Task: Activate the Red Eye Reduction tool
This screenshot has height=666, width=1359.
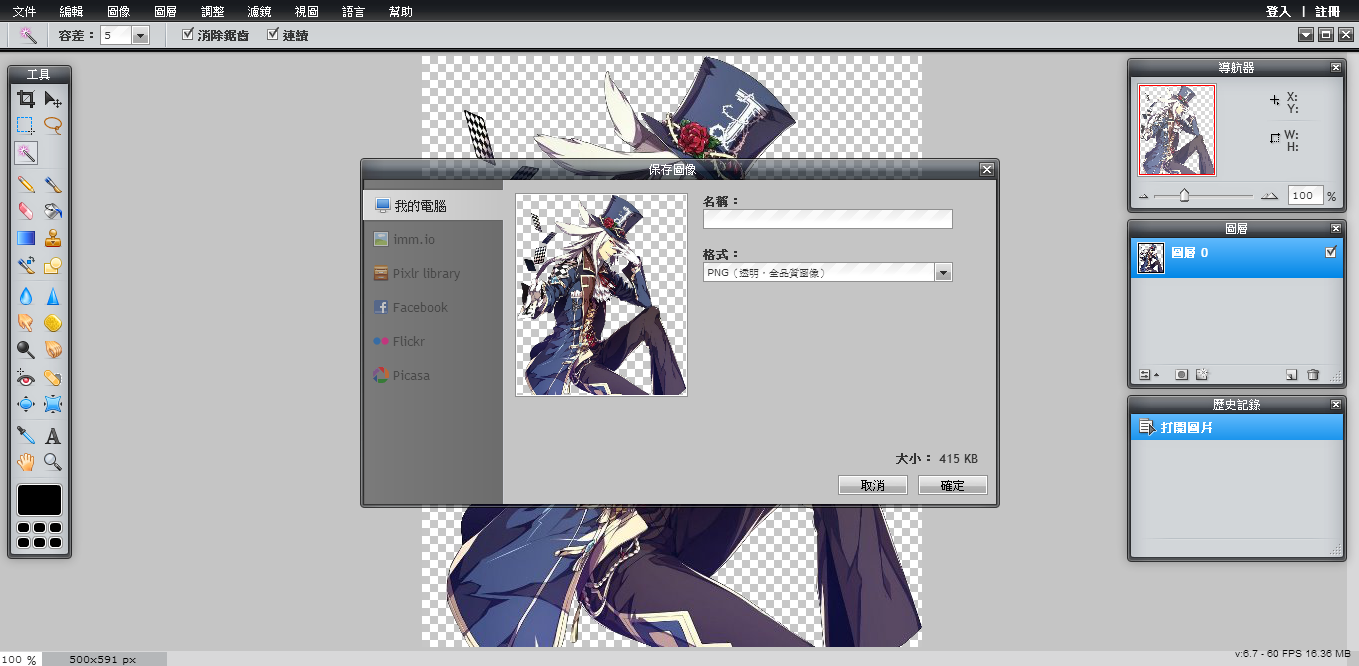Action: pos(26,377)
